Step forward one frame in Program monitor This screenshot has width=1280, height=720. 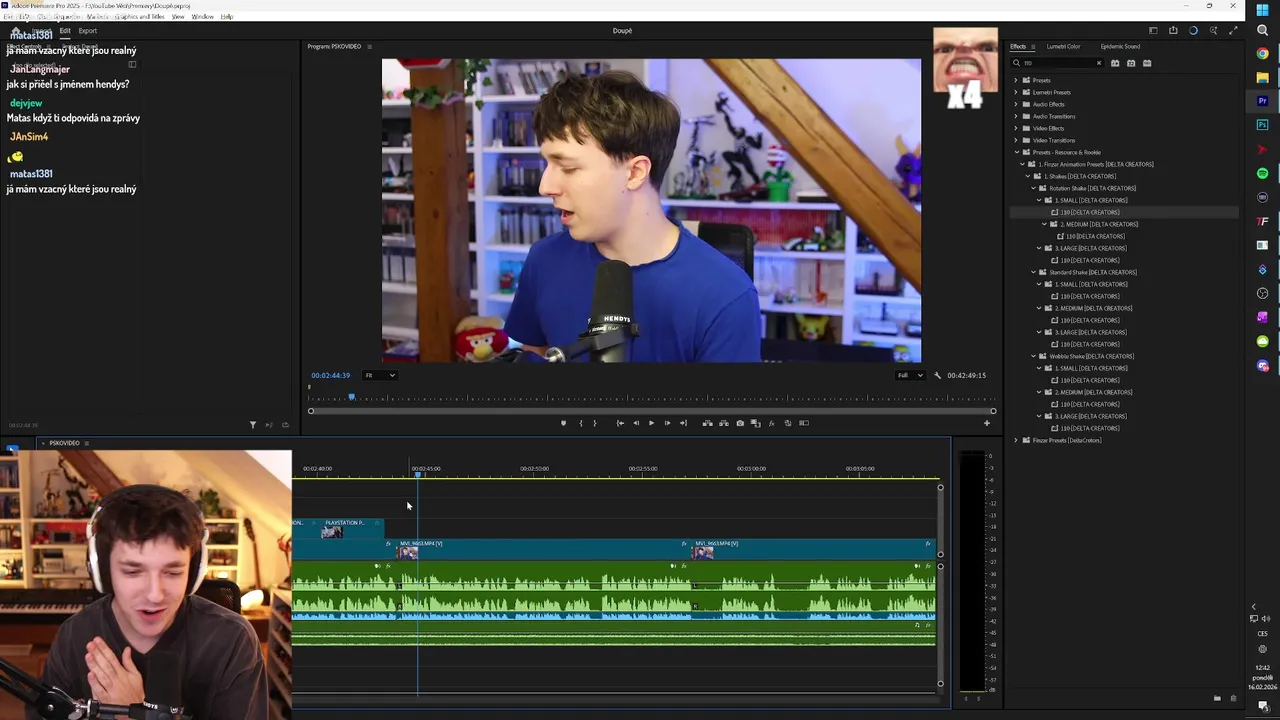coord(667,423)
